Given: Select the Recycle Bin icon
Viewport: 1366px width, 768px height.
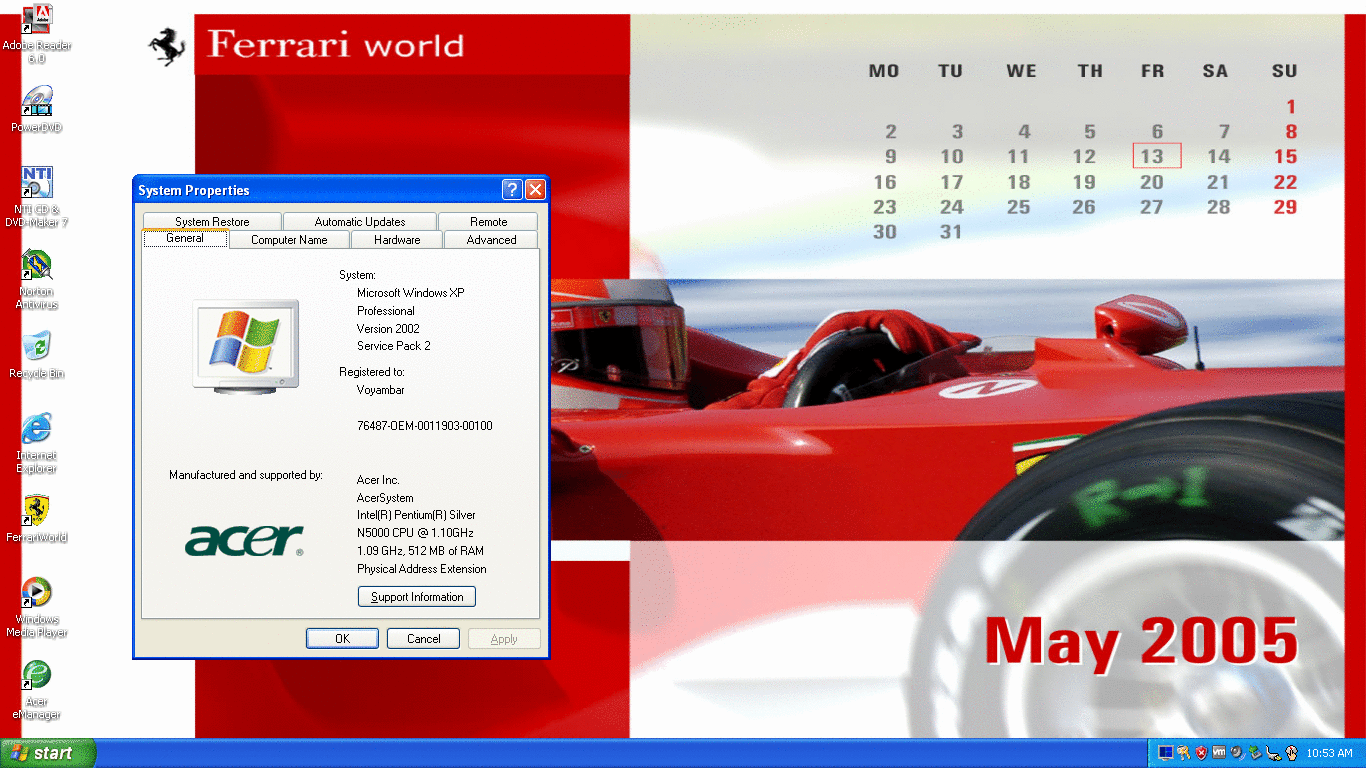Looking at the screenshot, I should [37, 346].
